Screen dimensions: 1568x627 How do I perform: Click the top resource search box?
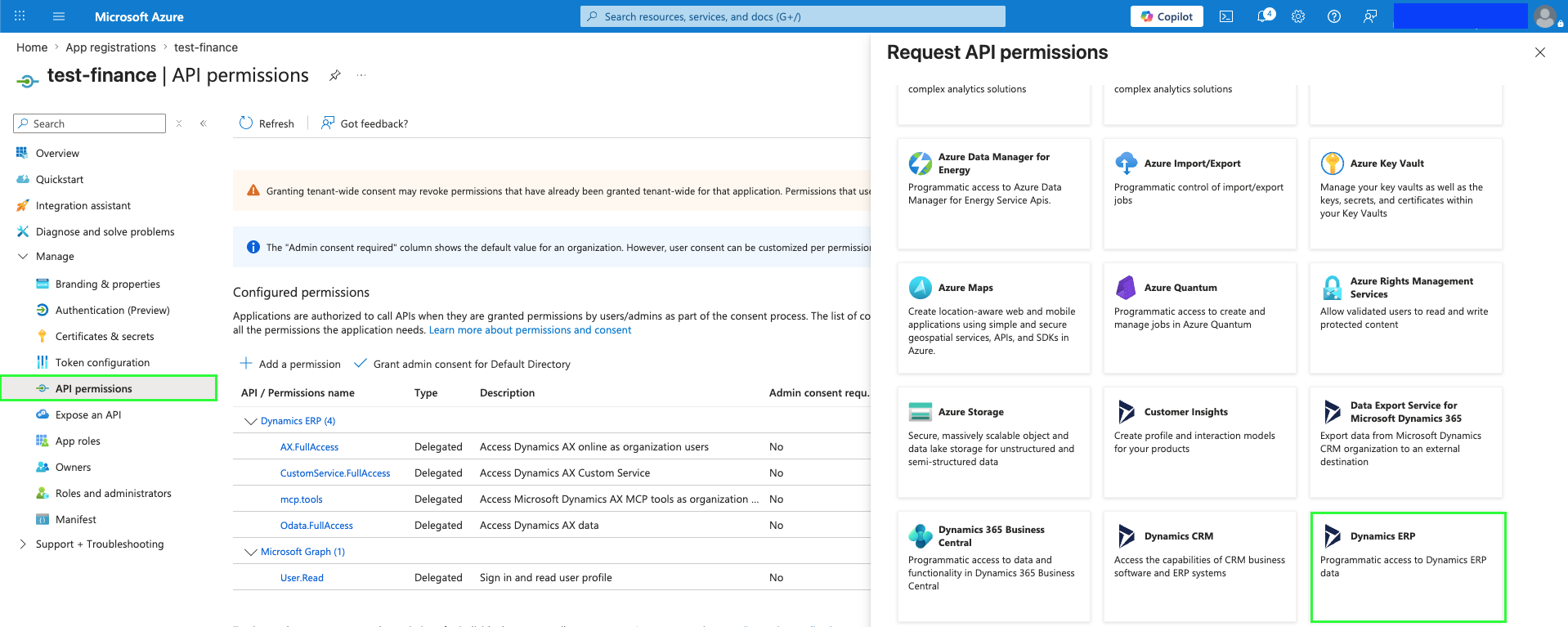(x=793, y=16)
